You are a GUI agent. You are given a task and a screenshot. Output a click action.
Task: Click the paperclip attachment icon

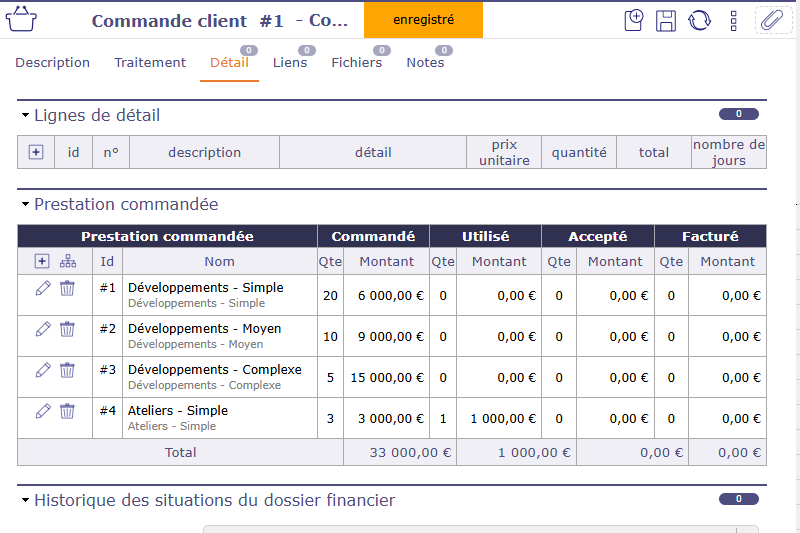771,20
